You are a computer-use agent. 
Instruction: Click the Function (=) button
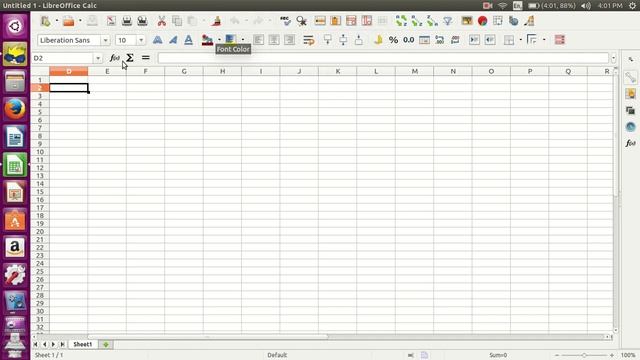pyautogui.click(x=145, y=58)
